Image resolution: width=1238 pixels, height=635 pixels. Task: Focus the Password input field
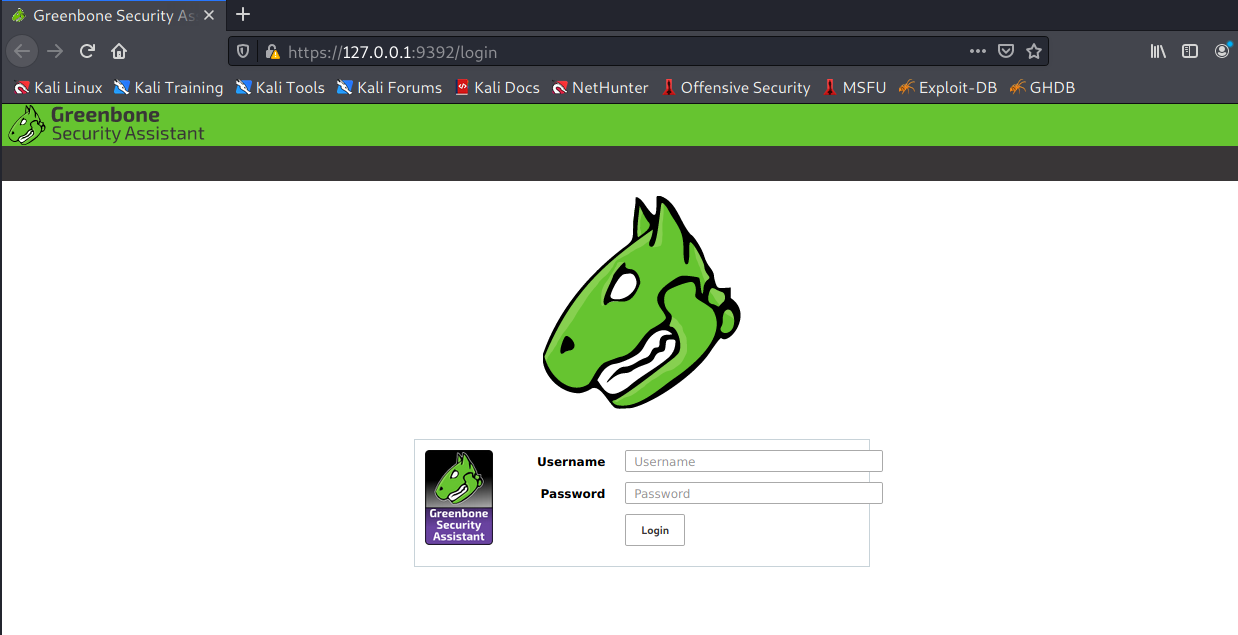(x=753, y=493)
